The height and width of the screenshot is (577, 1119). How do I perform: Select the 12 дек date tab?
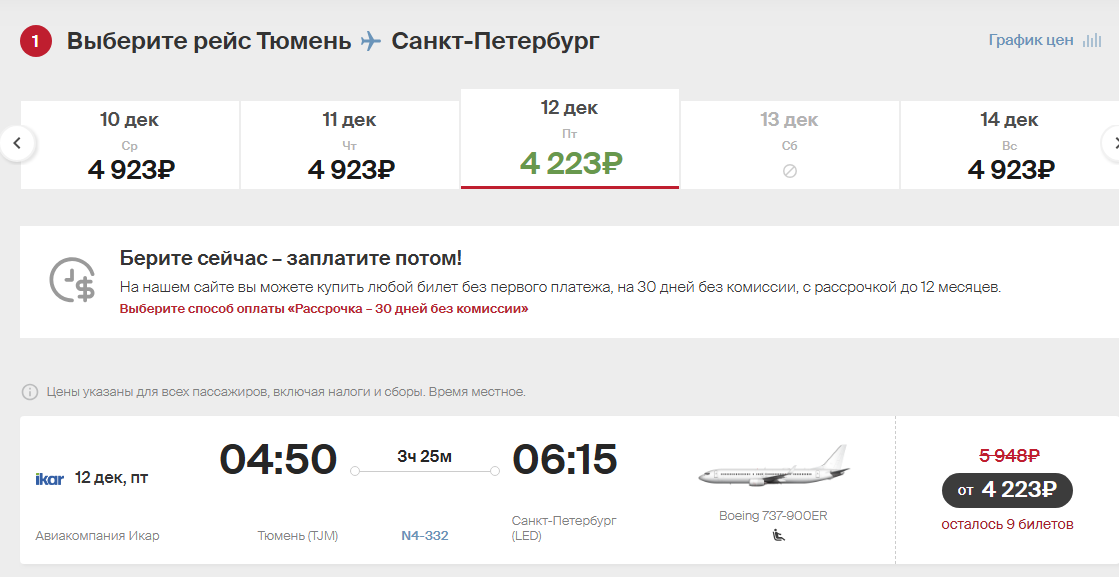(569, 139)
